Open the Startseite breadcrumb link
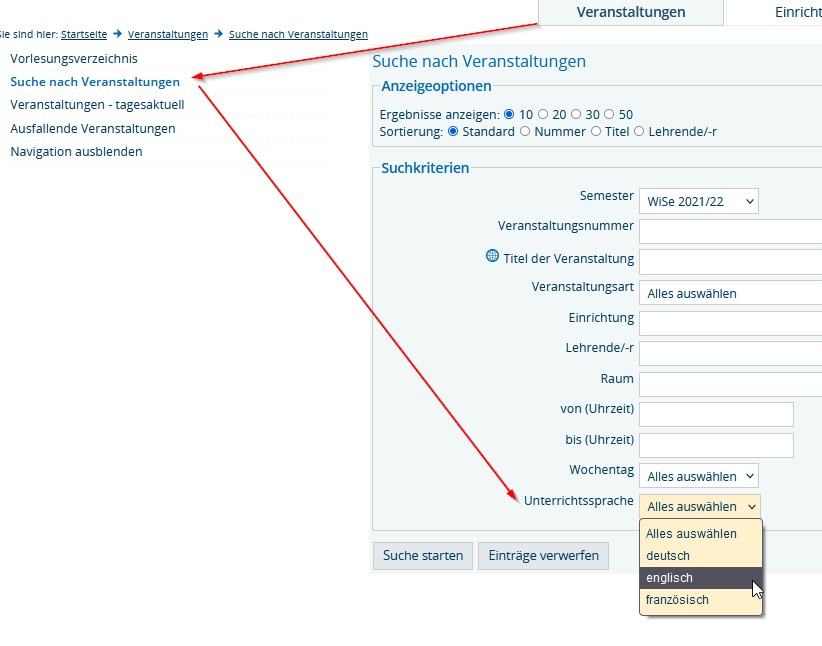The height and width of the screenshot is (646, 822). (x=84, y=34)
